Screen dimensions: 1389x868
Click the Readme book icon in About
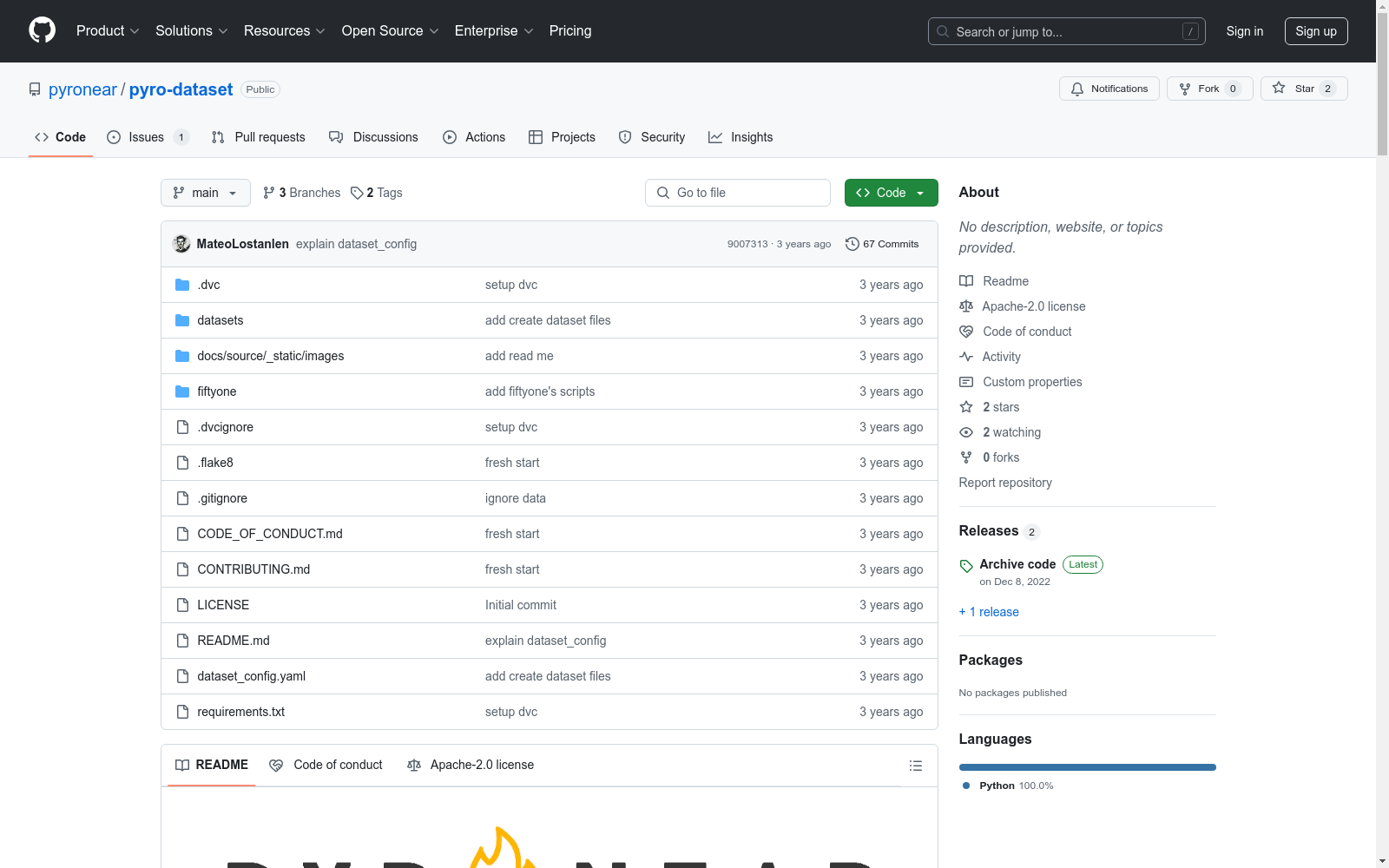[x=966, y=281]
